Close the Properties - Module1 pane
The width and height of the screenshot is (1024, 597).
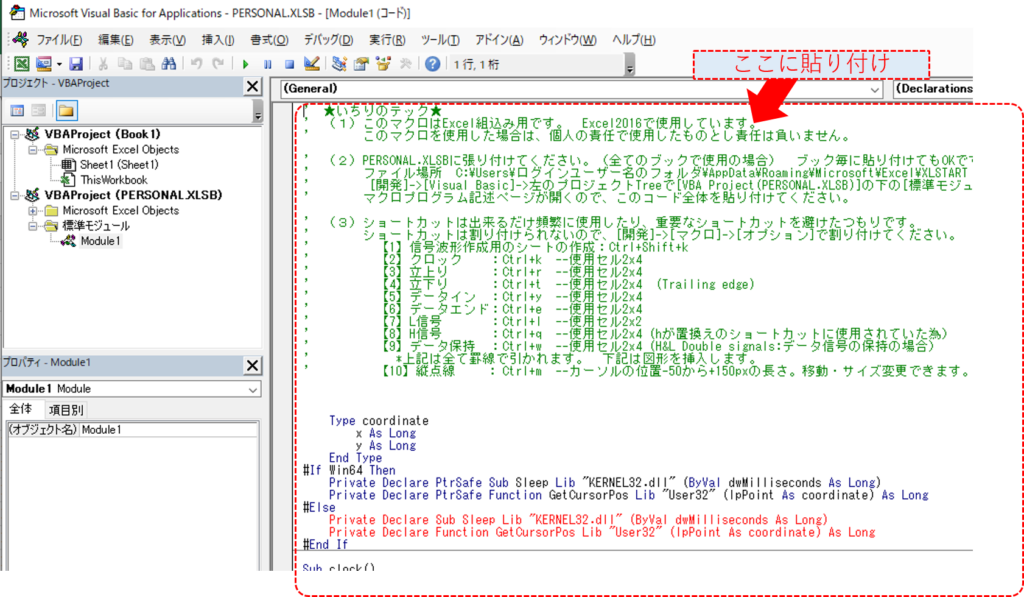point(252,365)
